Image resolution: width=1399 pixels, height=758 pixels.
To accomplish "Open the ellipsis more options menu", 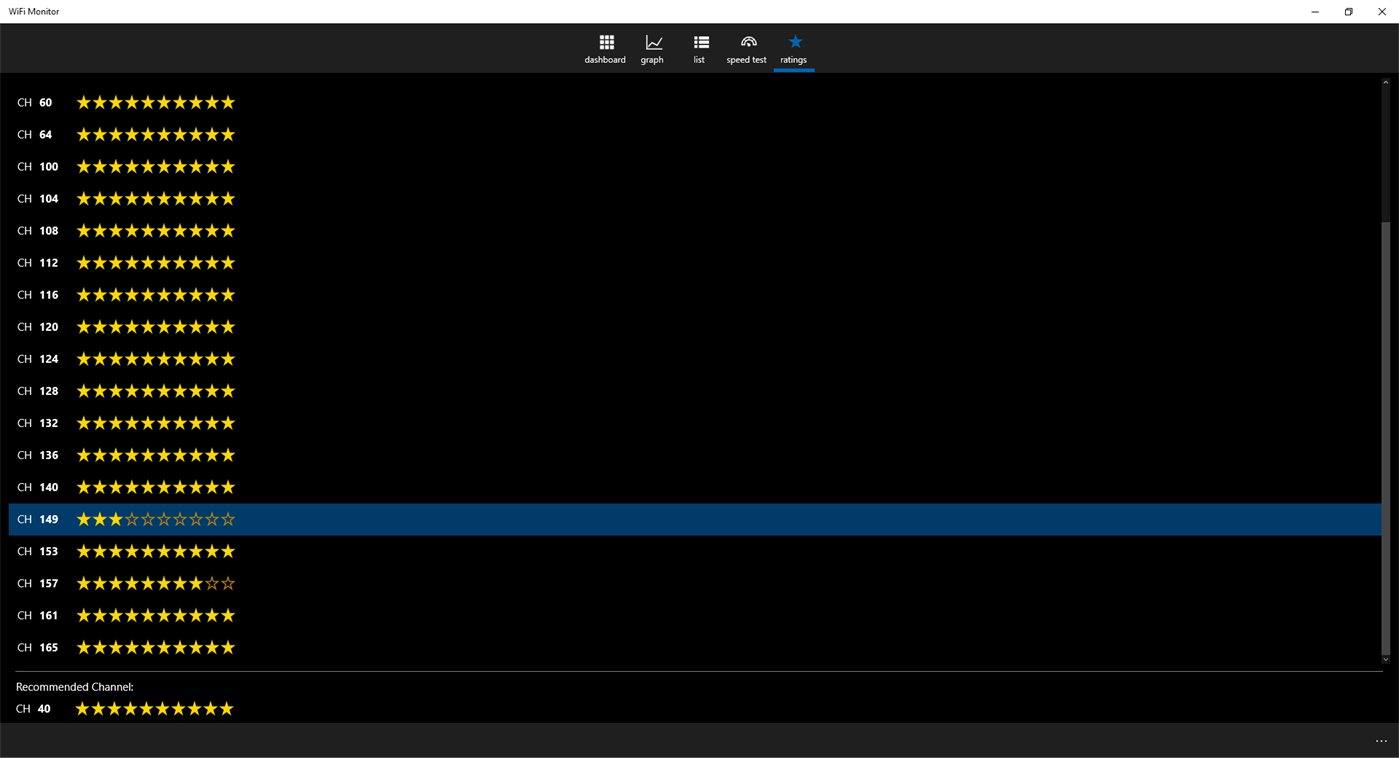I will [1380, 740].
